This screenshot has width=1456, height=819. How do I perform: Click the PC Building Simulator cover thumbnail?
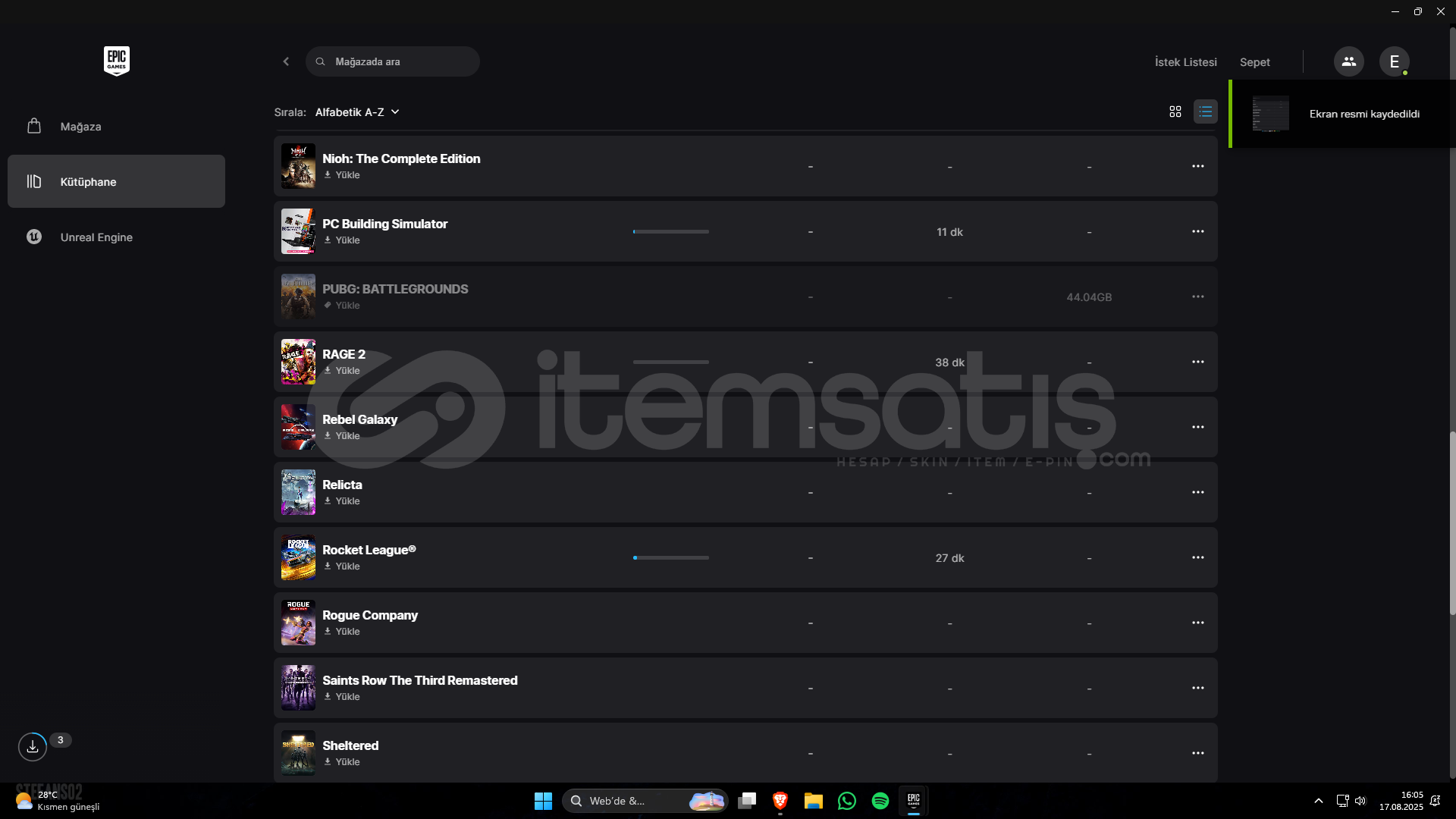298,231
